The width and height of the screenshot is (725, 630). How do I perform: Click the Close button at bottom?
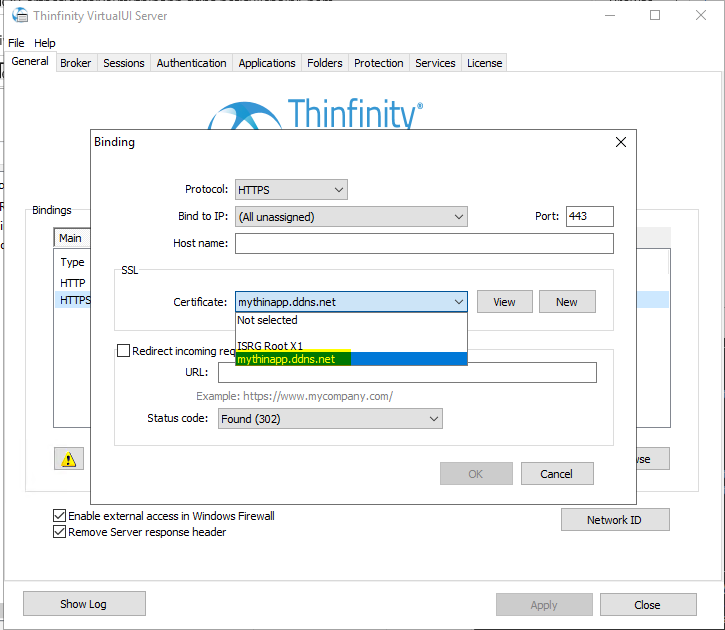(x=647, y=605)
